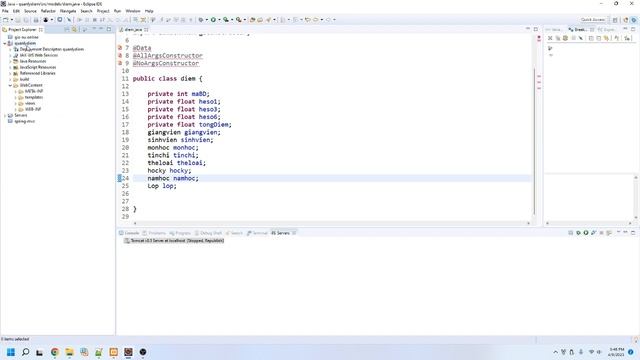Viewport: 640px width, 360px height.
Task: Open the Run menu
Action: coord(118,11)
